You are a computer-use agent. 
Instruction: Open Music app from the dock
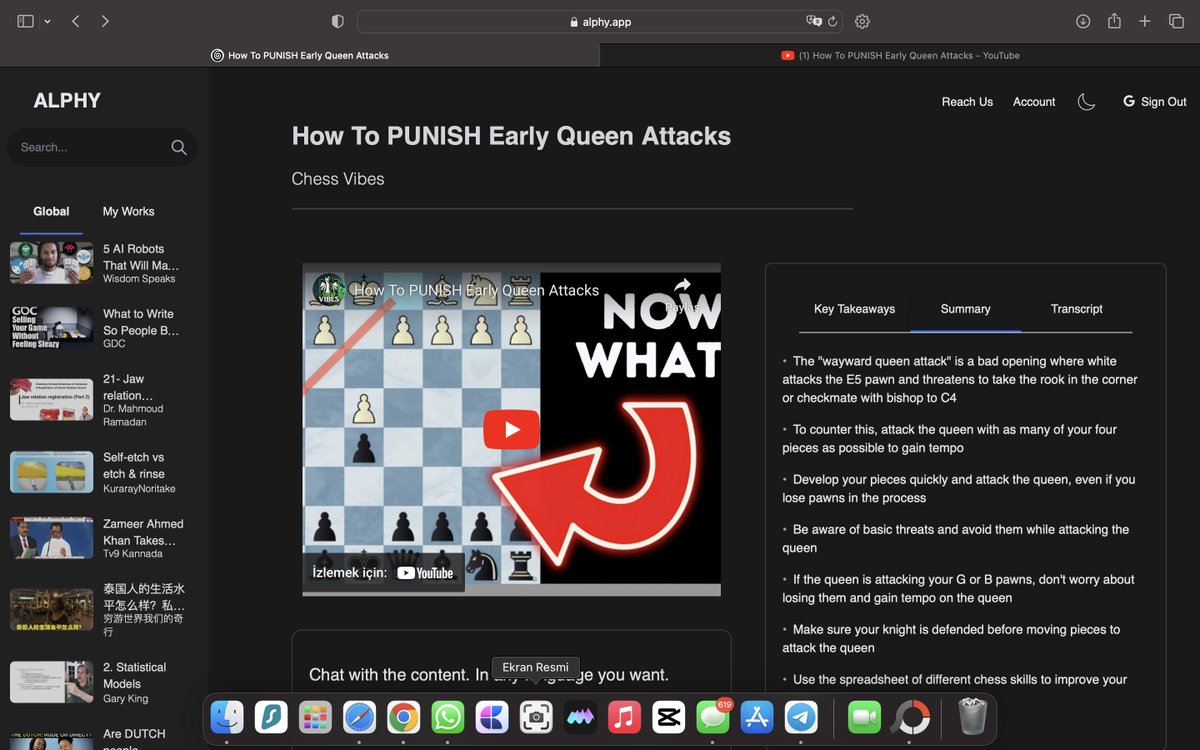(624, 716)
